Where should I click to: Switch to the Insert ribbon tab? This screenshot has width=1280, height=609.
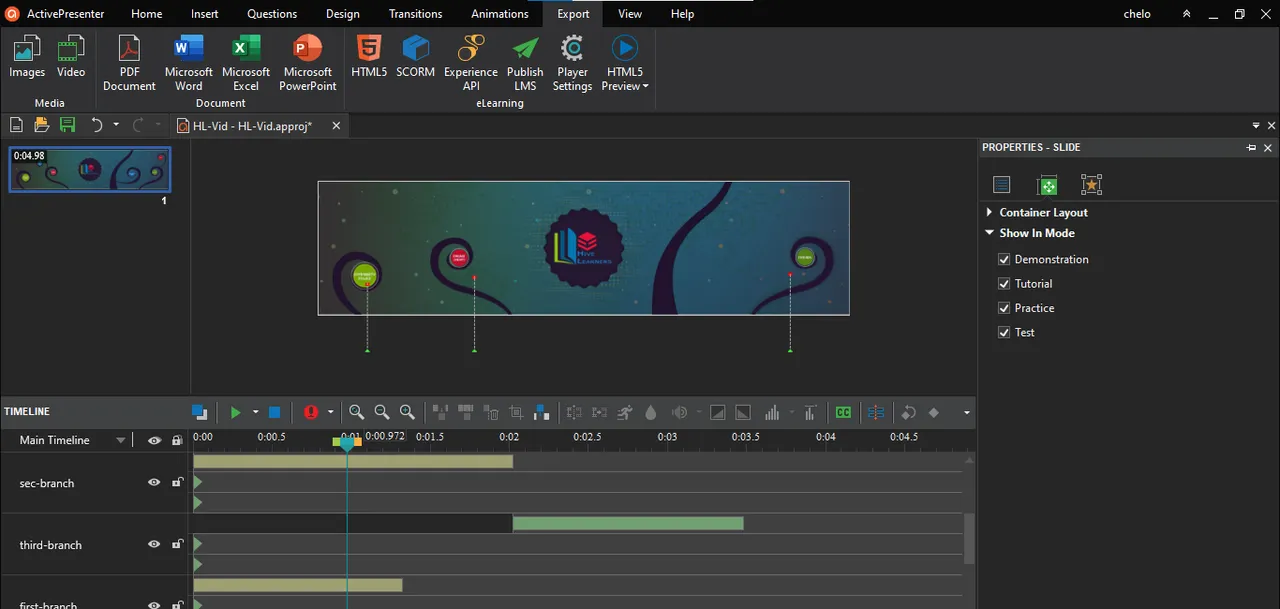click(205, 14)
